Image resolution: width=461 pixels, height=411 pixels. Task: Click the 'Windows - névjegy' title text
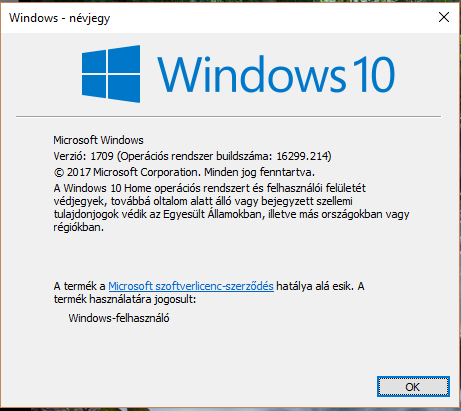(59, 18)
